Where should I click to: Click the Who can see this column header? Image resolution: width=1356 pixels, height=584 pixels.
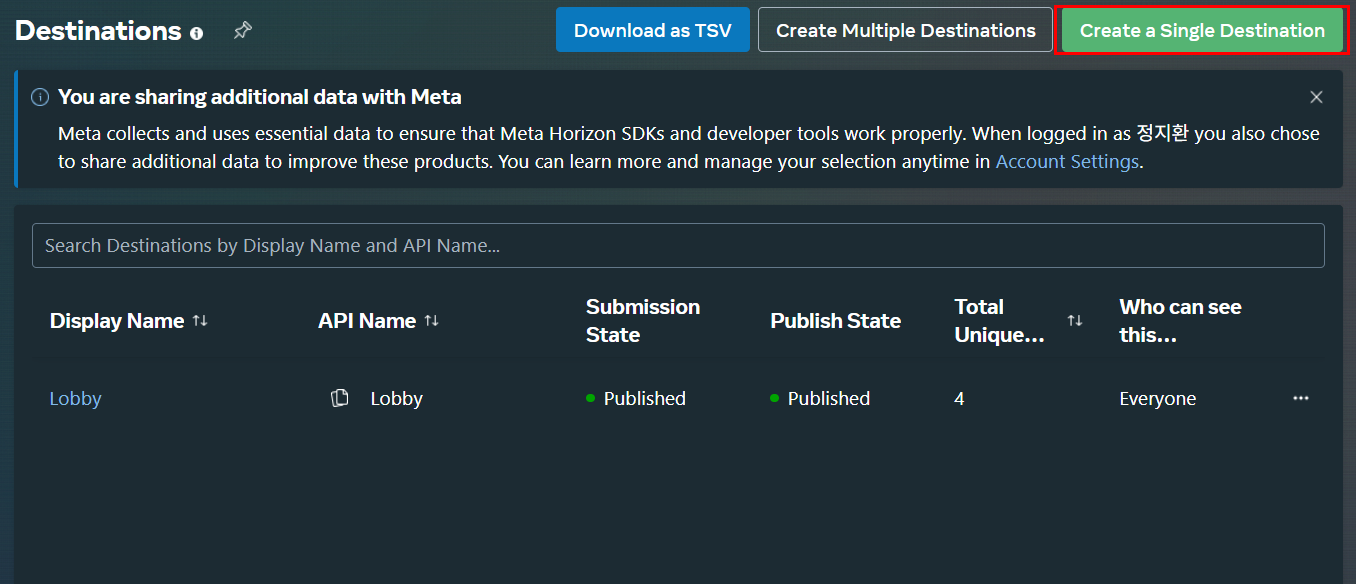tap(1180, 320)
